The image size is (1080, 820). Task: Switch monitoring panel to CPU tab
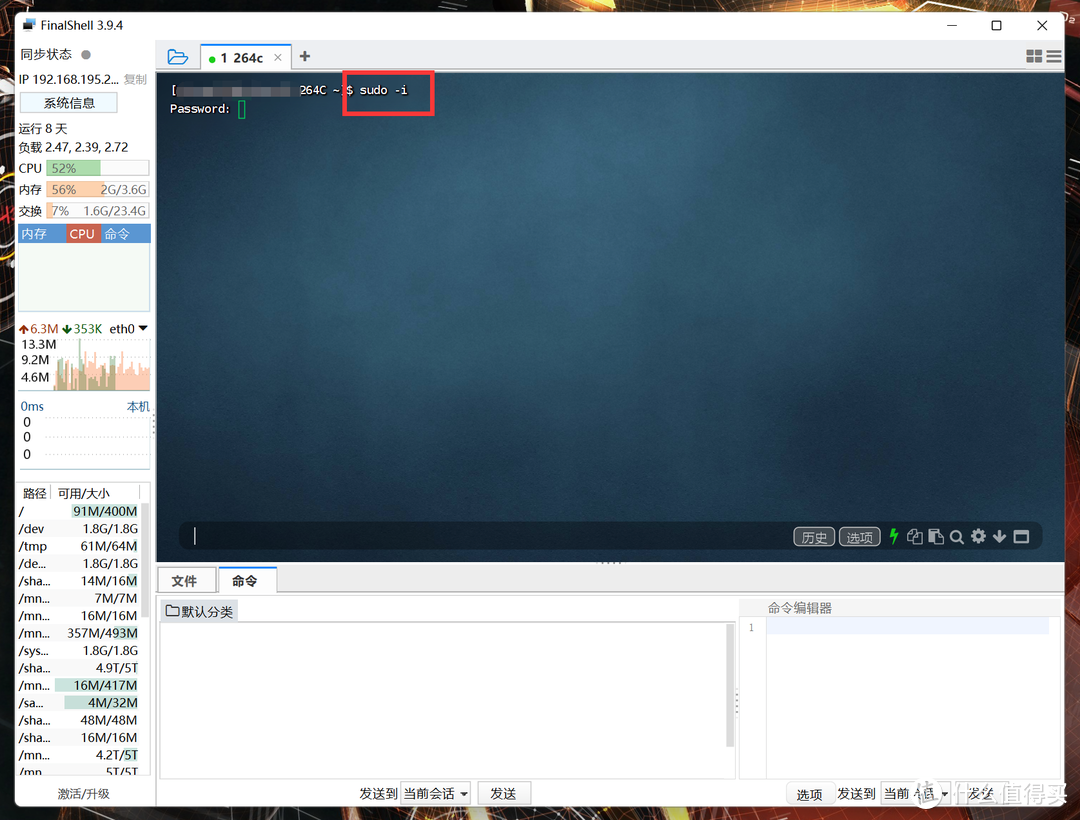pos(82,233)
